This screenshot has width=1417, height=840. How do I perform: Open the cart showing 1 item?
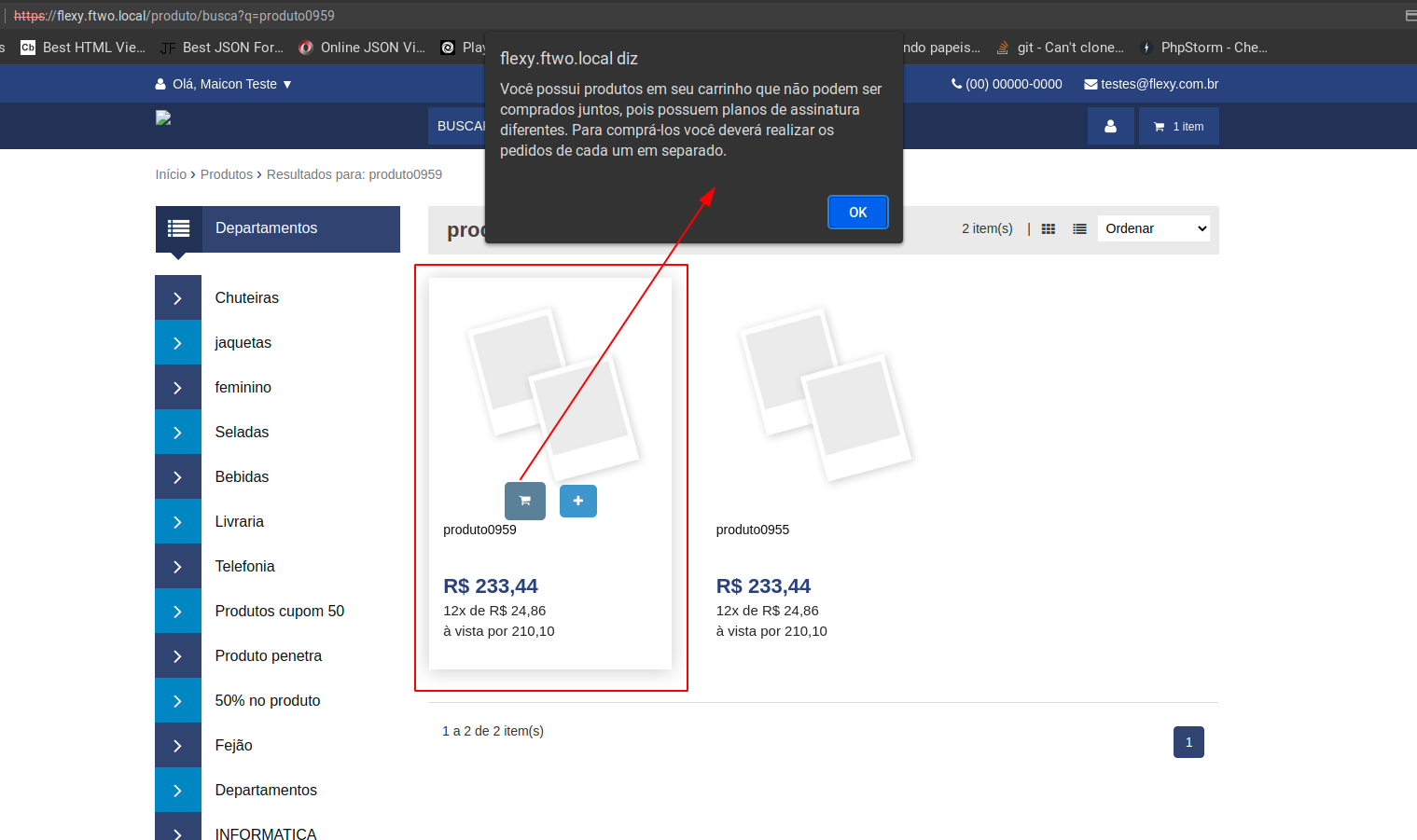pos(1178,126)
